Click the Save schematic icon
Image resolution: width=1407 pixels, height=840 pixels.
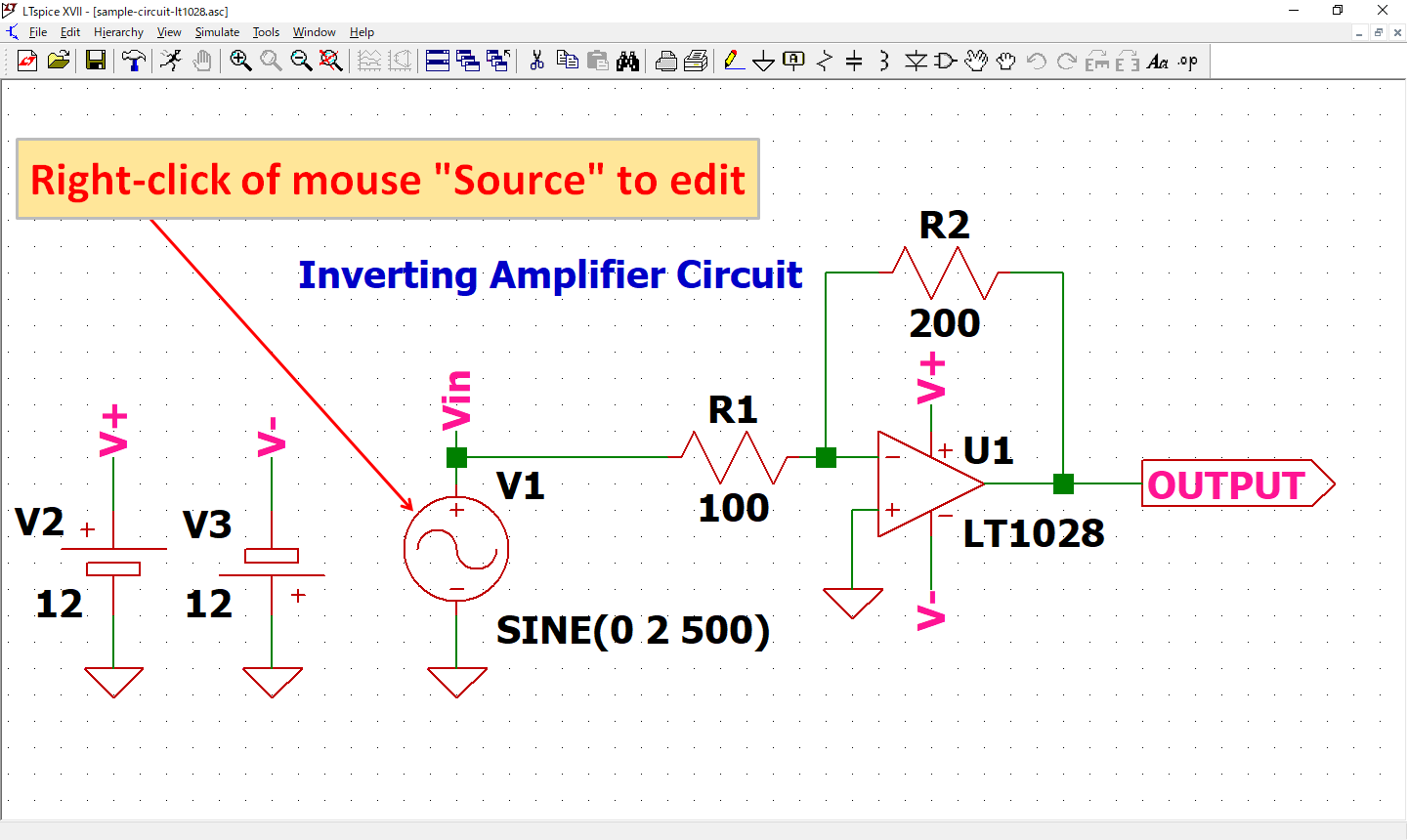(x=95, y=61)
